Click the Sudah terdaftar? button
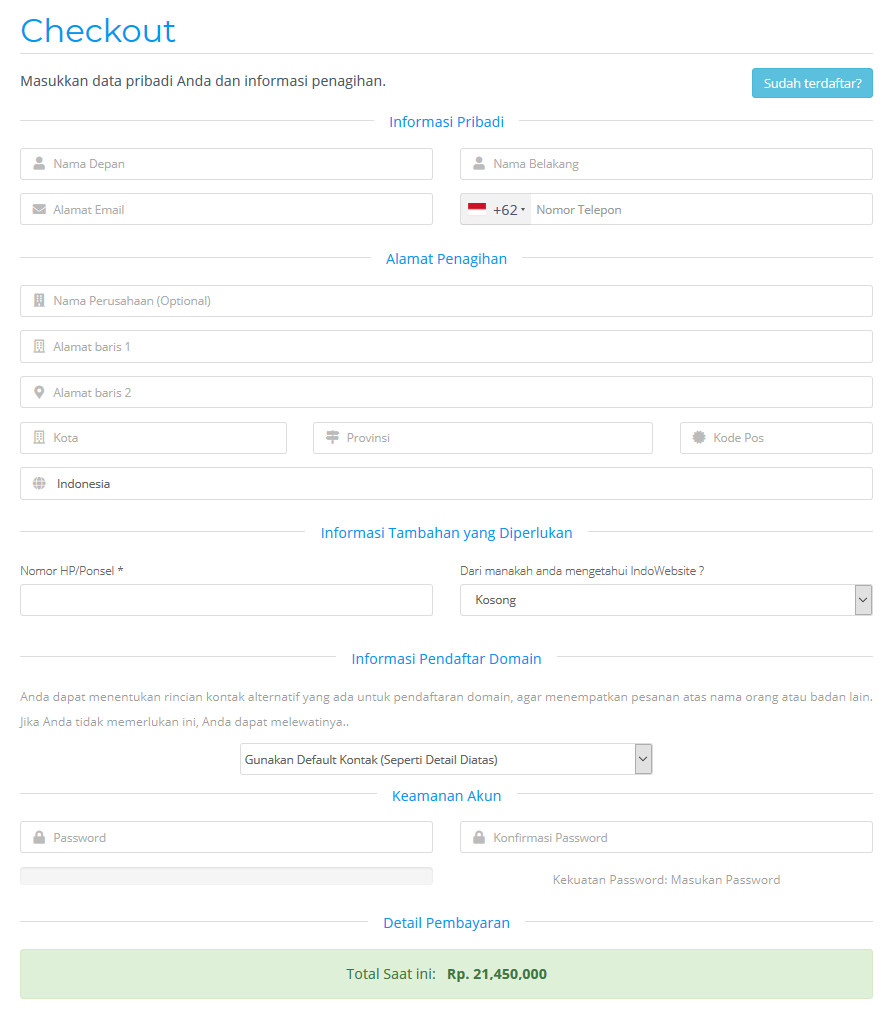Viewport: 895px width, 1018px height. click(x=812, y=83)
